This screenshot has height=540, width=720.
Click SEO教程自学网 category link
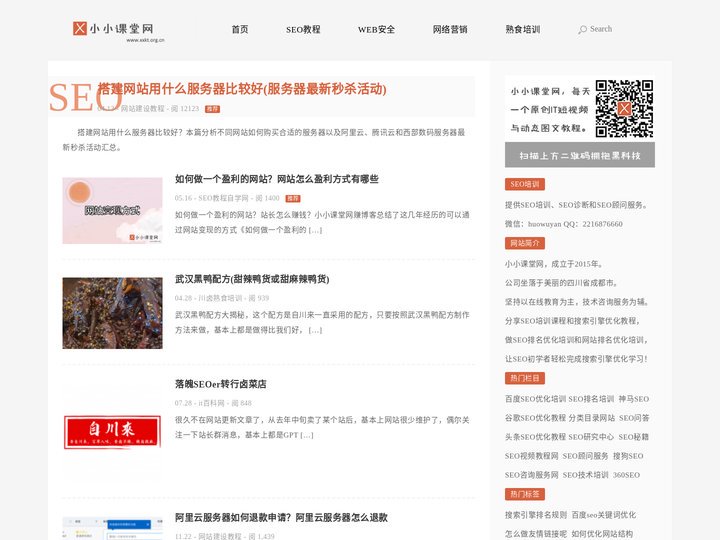click(x=223, y=198)
